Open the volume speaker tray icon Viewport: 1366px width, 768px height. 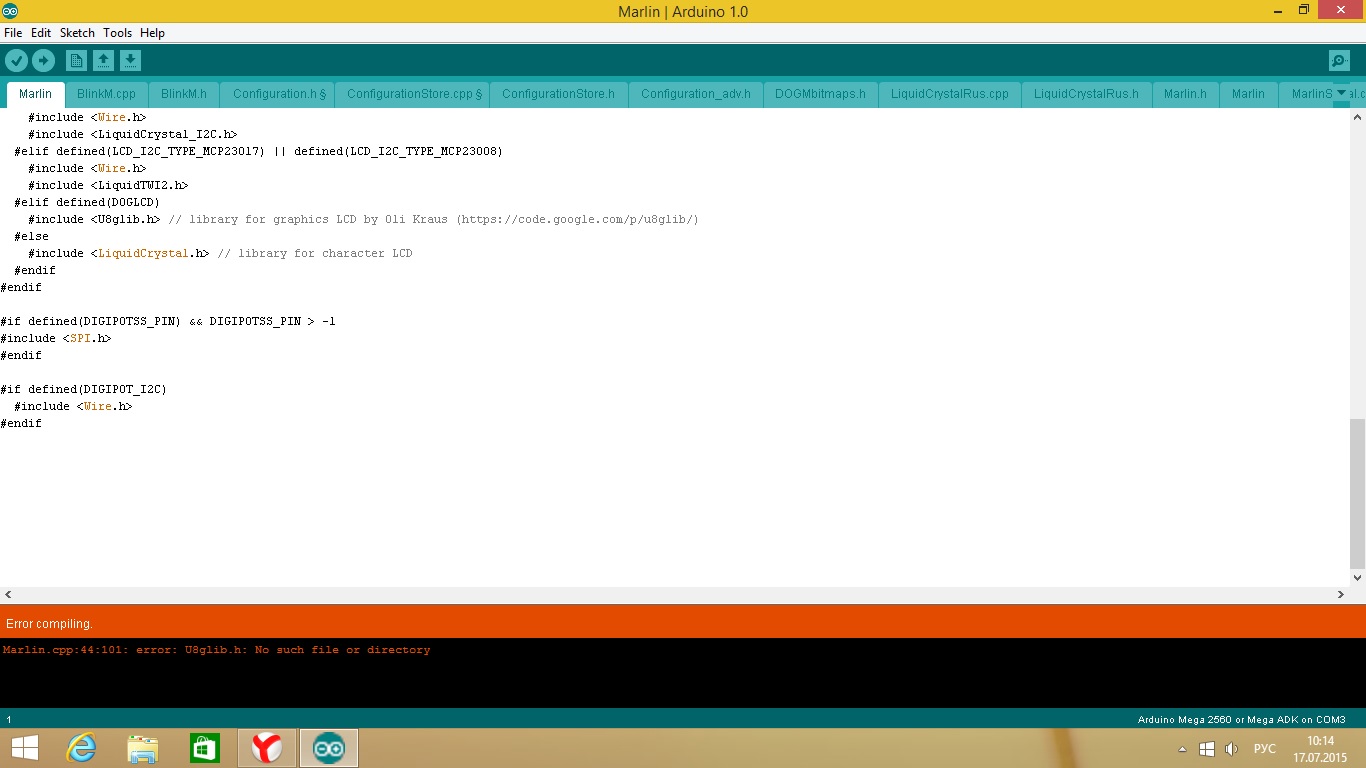tap(1232, 749)
